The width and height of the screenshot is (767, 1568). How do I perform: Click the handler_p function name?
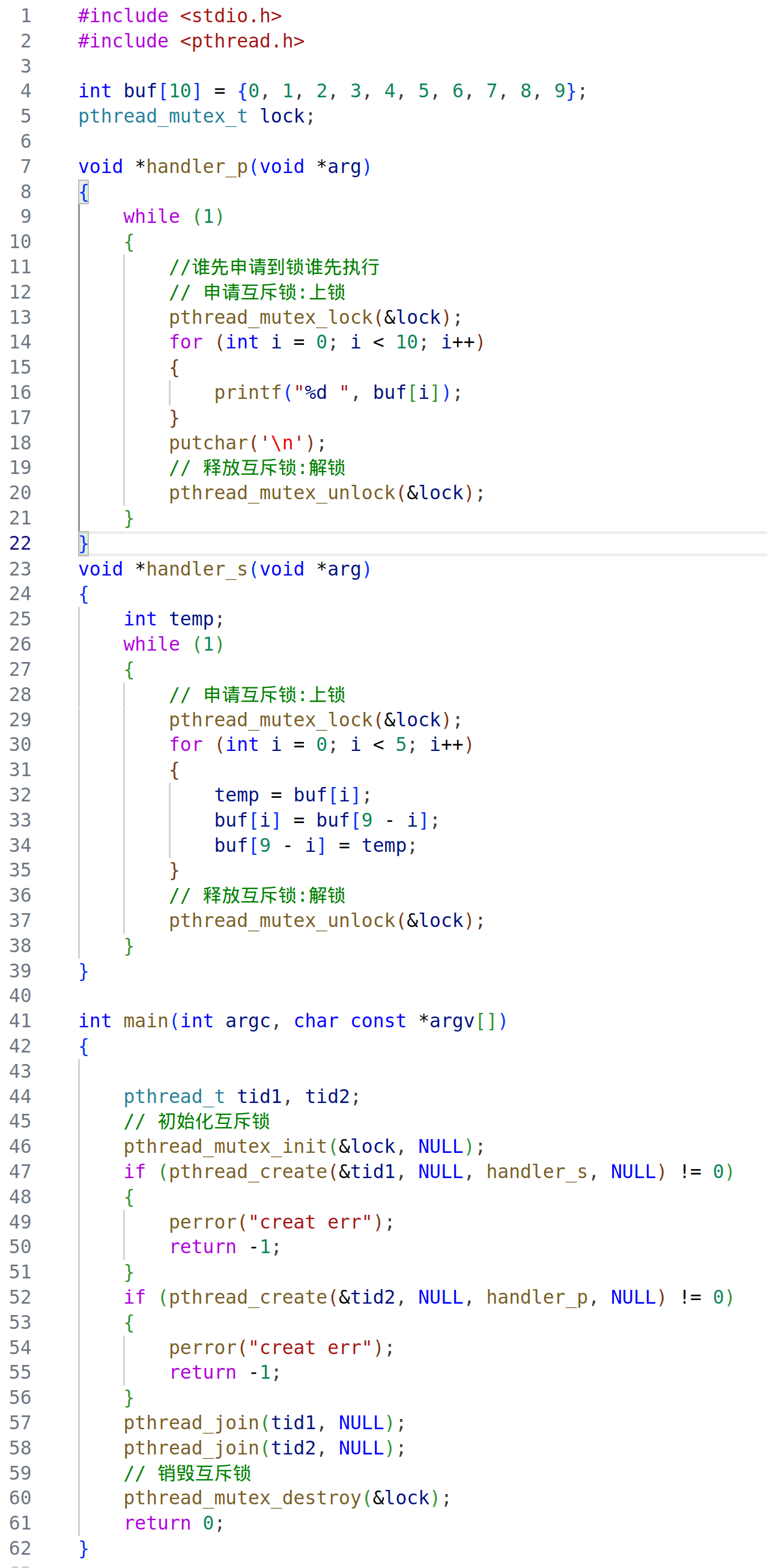point(196,167)
